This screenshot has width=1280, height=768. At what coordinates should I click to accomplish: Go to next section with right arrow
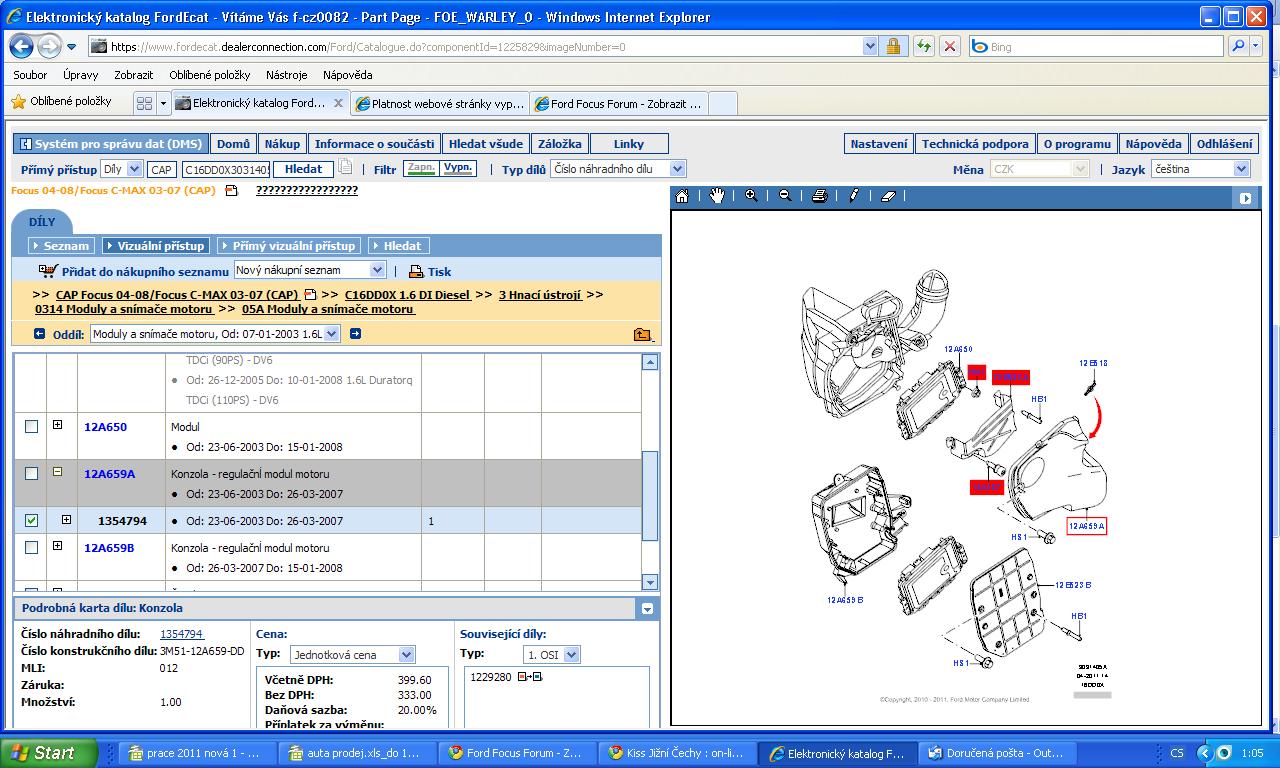[x=355, y=334]
